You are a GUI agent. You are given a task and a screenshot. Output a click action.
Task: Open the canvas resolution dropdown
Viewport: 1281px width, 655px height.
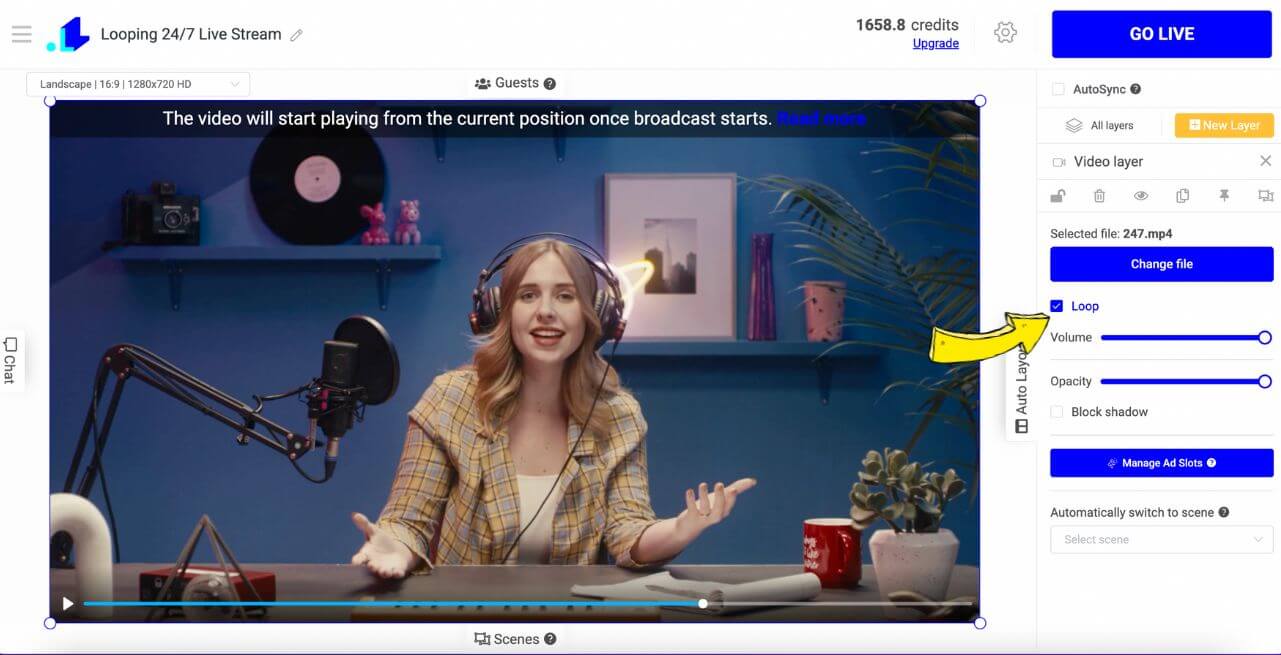[138, 84]
